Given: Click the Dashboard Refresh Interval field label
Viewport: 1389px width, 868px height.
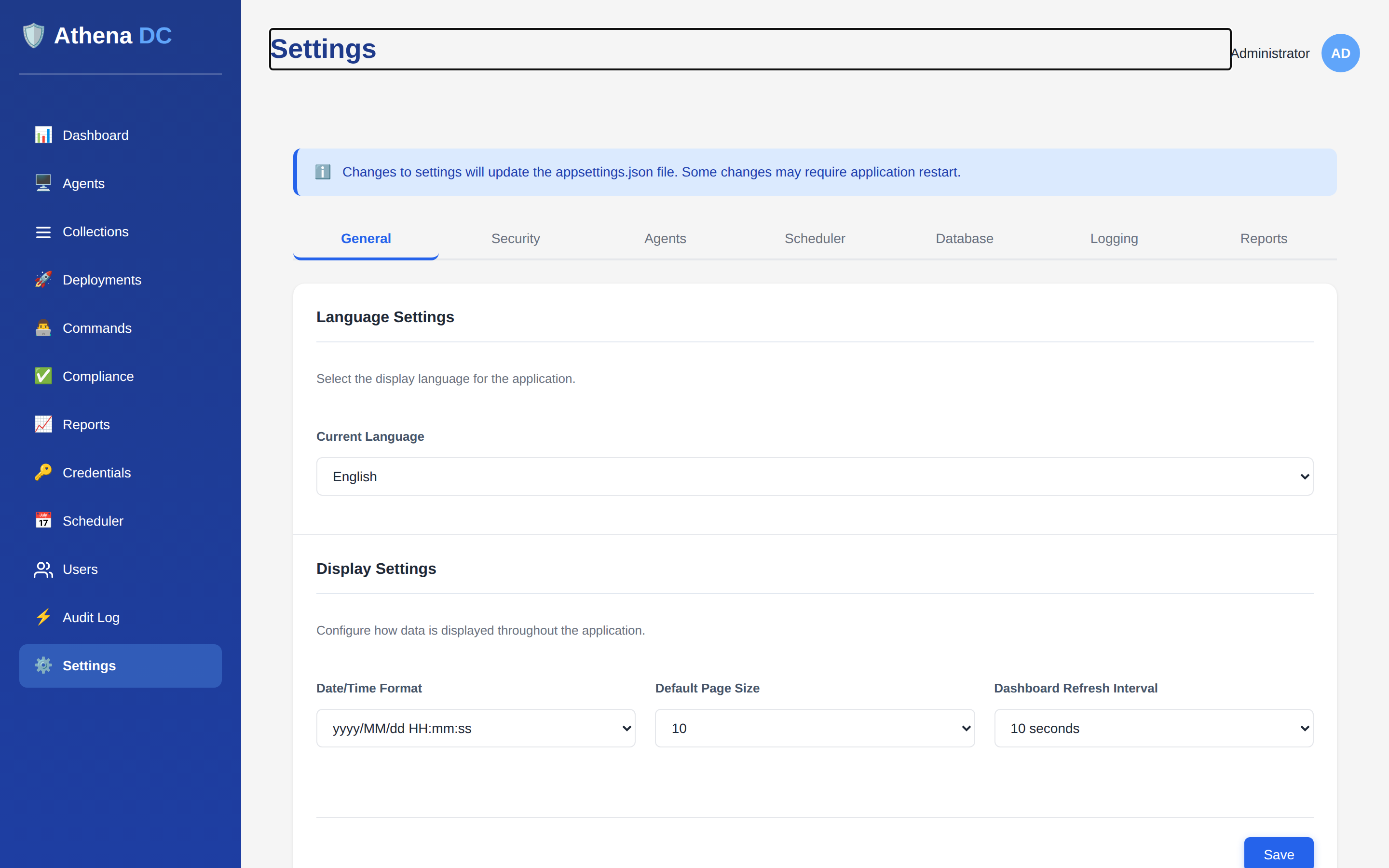Looking at the screenshot, I should [1076, 688].
